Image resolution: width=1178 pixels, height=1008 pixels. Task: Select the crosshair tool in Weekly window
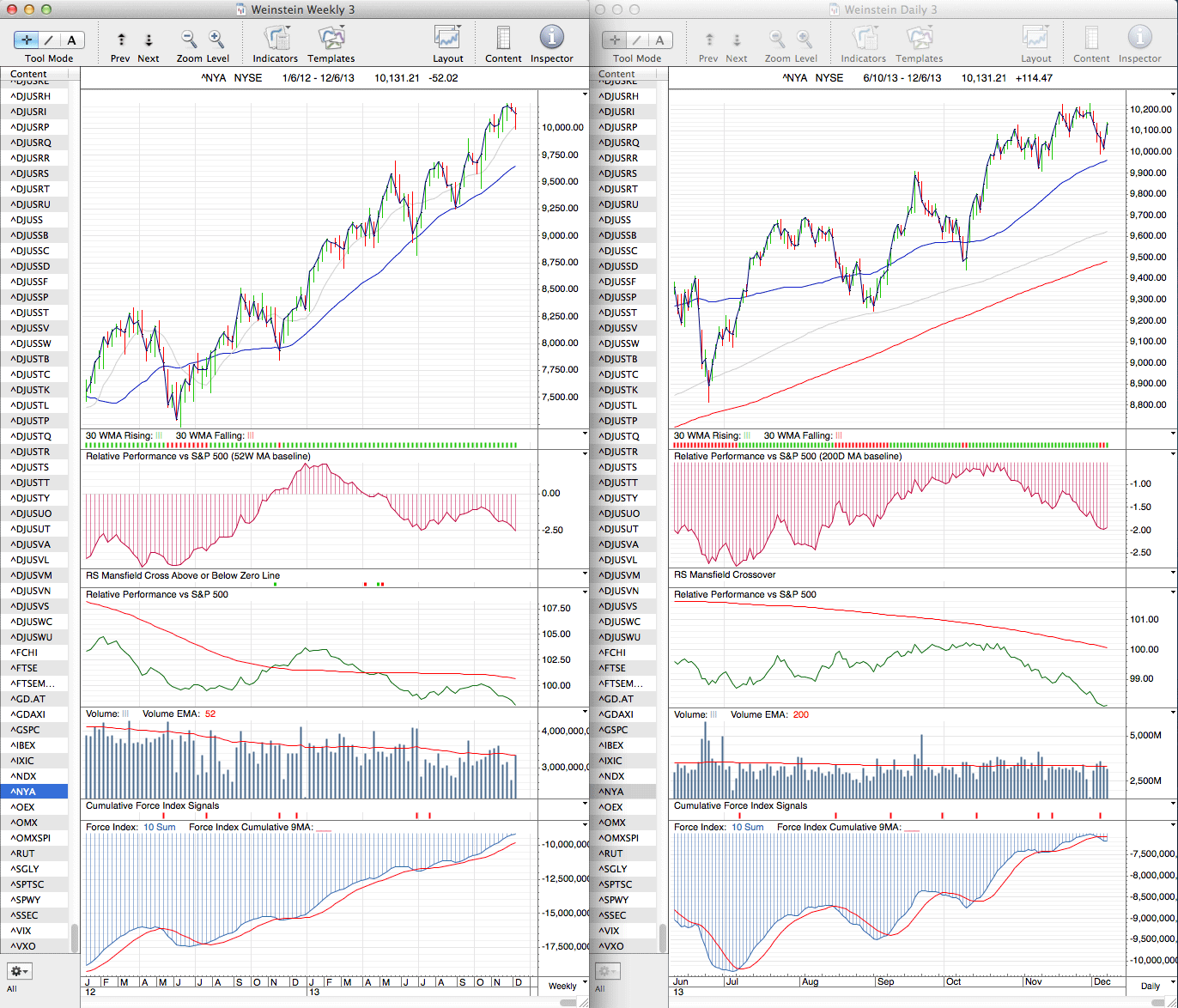pyautogui.click(x=27, y=39)
